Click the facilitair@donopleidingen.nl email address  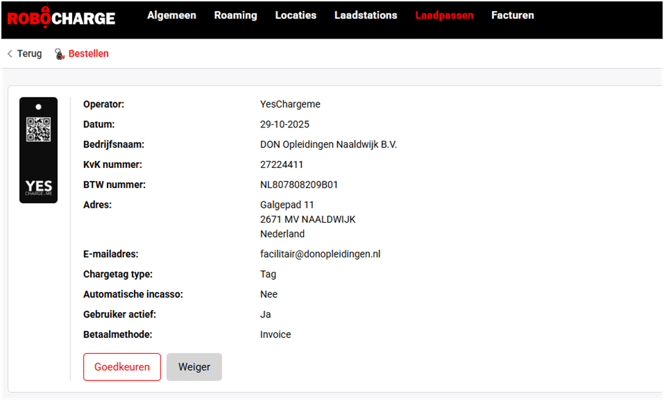tap(320, 255)
